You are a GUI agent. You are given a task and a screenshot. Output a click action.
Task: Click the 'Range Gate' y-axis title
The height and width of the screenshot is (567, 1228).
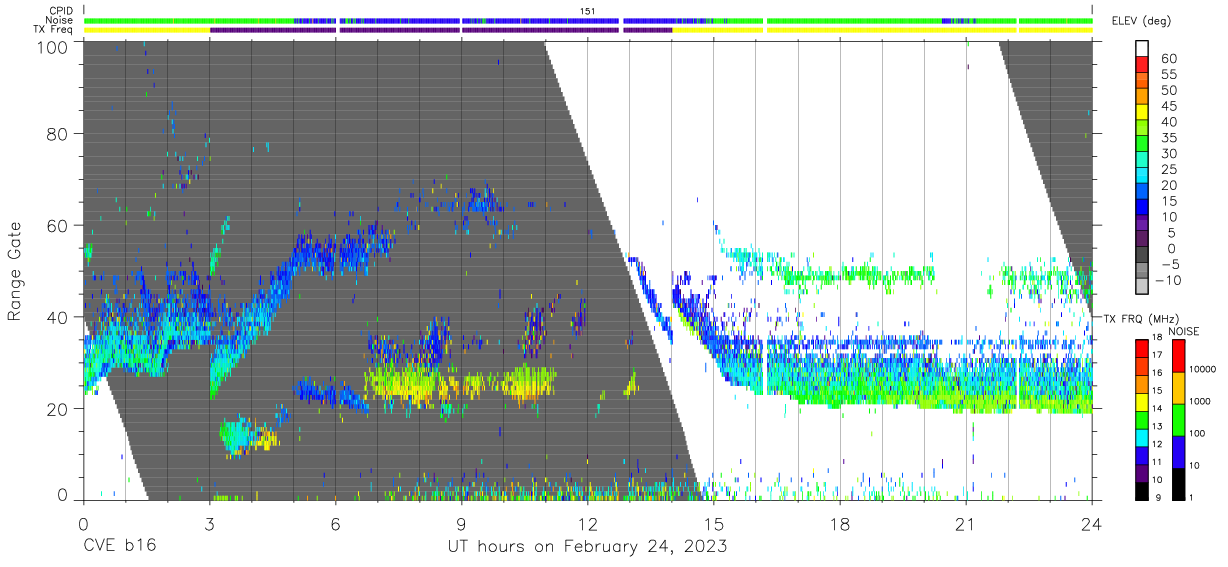15,272
